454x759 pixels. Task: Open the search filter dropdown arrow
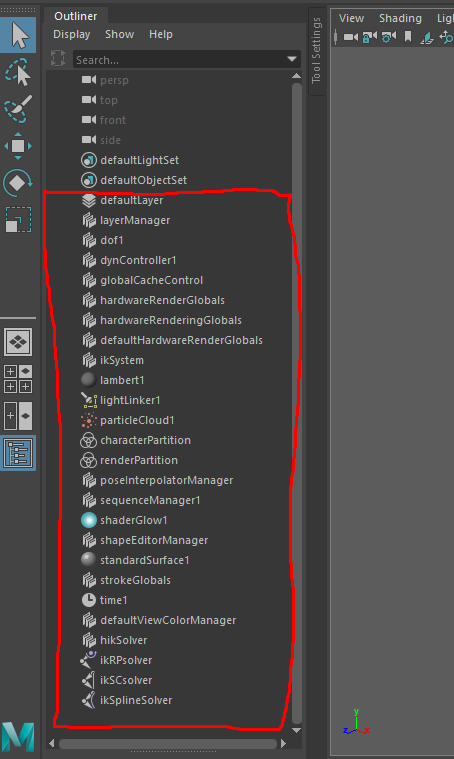(292, 60)
